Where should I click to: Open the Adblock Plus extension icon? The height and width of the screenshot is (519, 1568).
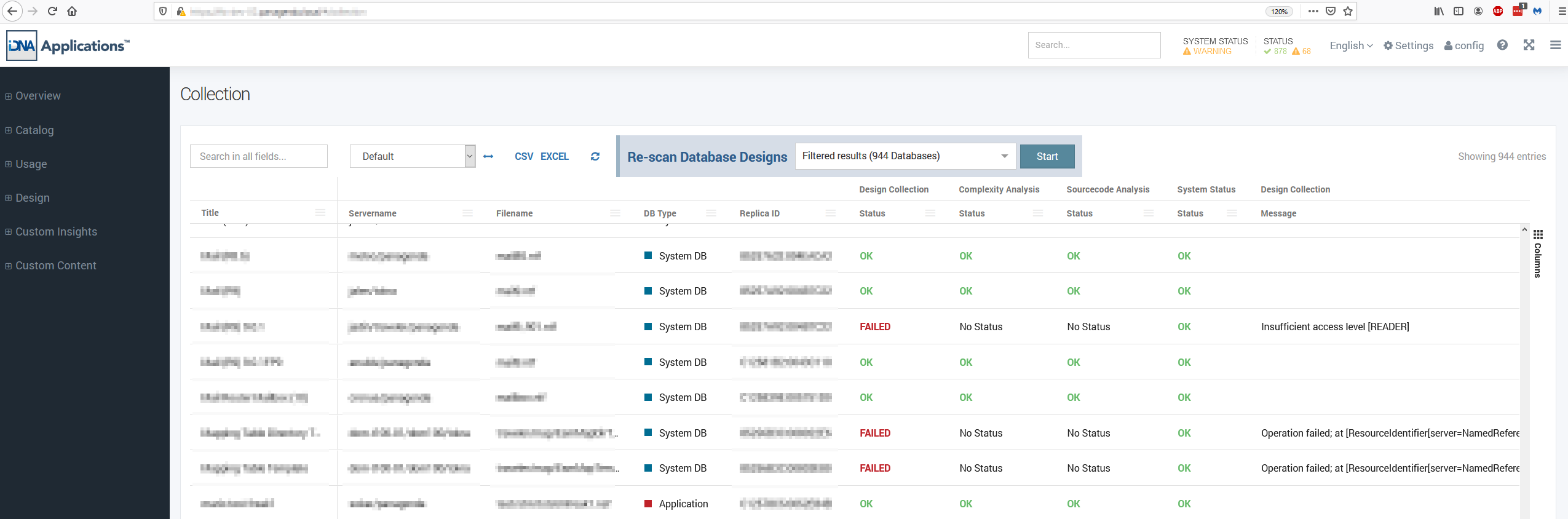(x=1498, y=11)
